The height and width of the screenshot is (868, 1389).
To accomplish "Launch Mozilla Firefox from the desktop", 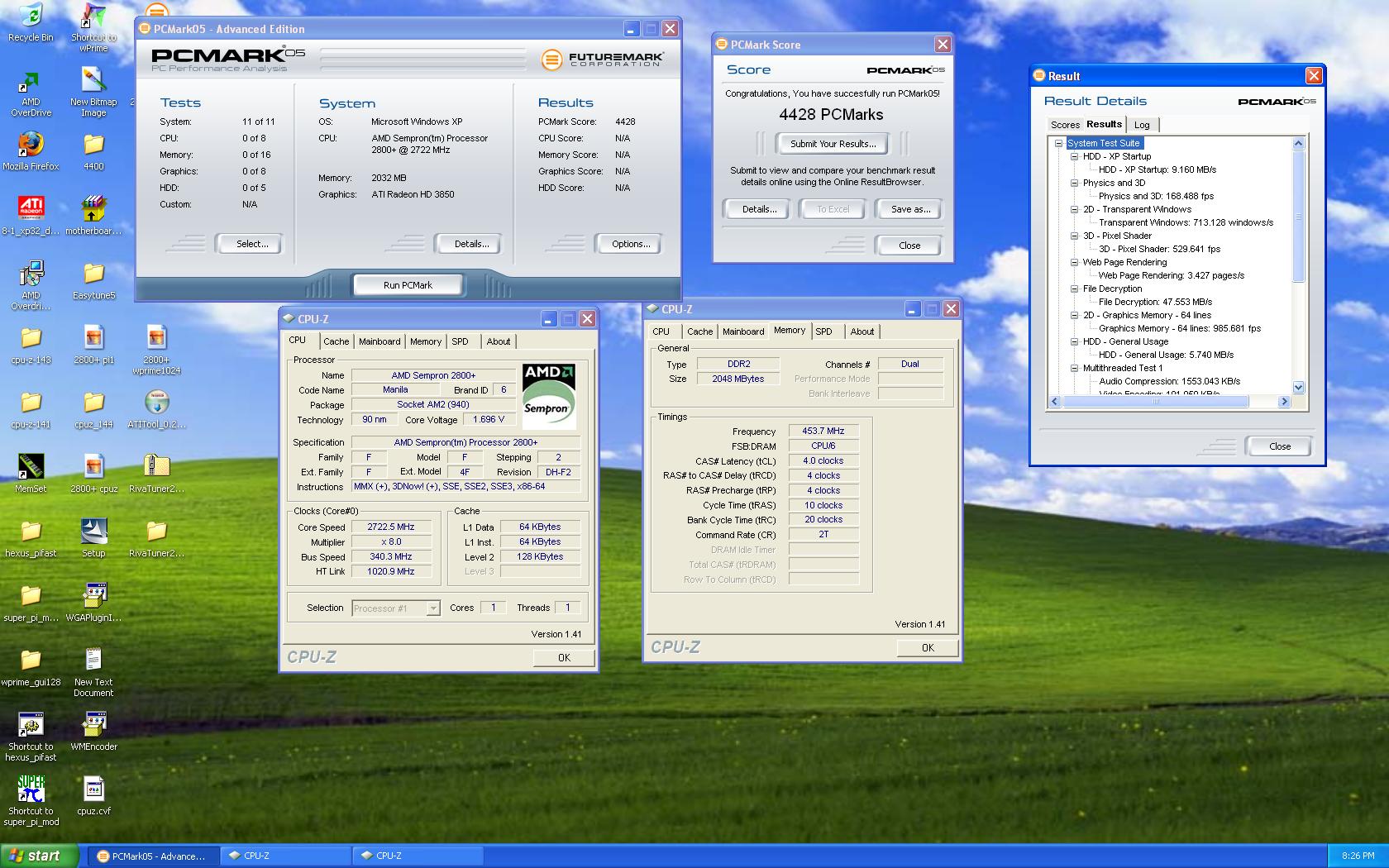I will (31, 151).
